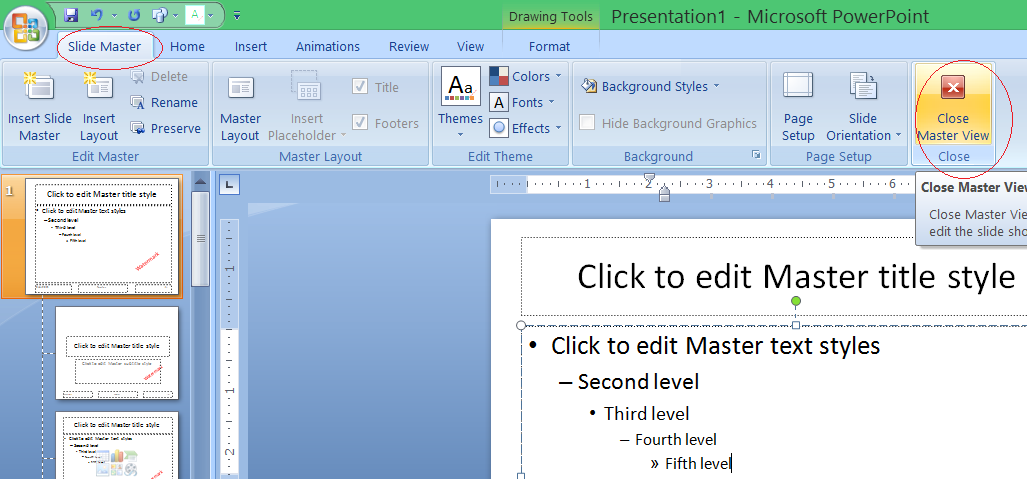Open Master Layout dialog
The image size is (1027, 479).
click(x=240, y=106)
